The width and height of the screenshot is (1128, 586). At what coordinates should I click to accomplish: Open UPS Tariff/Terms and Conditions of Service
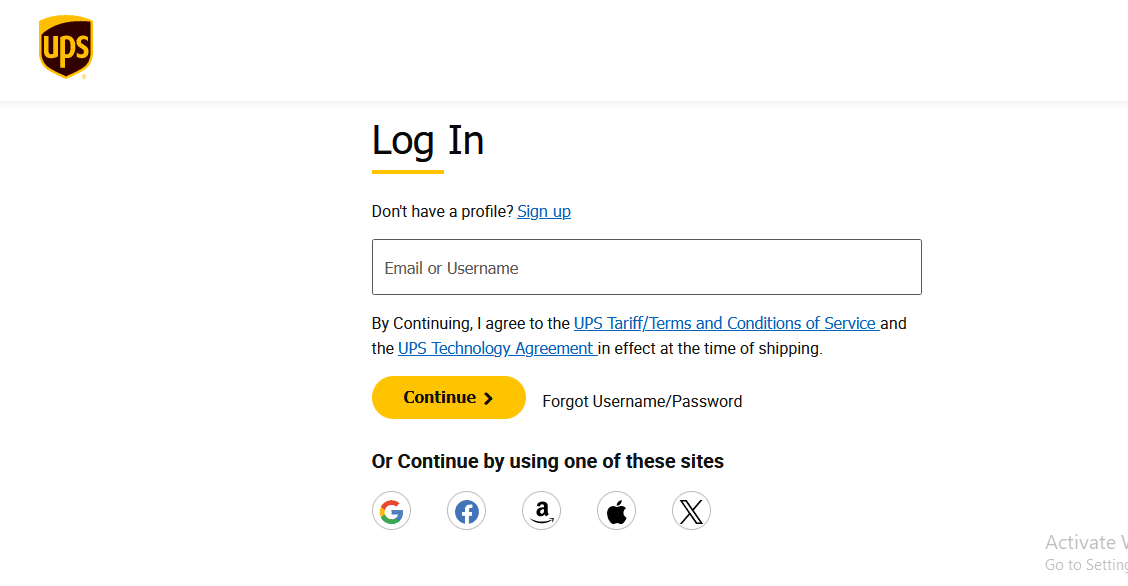pos(725,323)
